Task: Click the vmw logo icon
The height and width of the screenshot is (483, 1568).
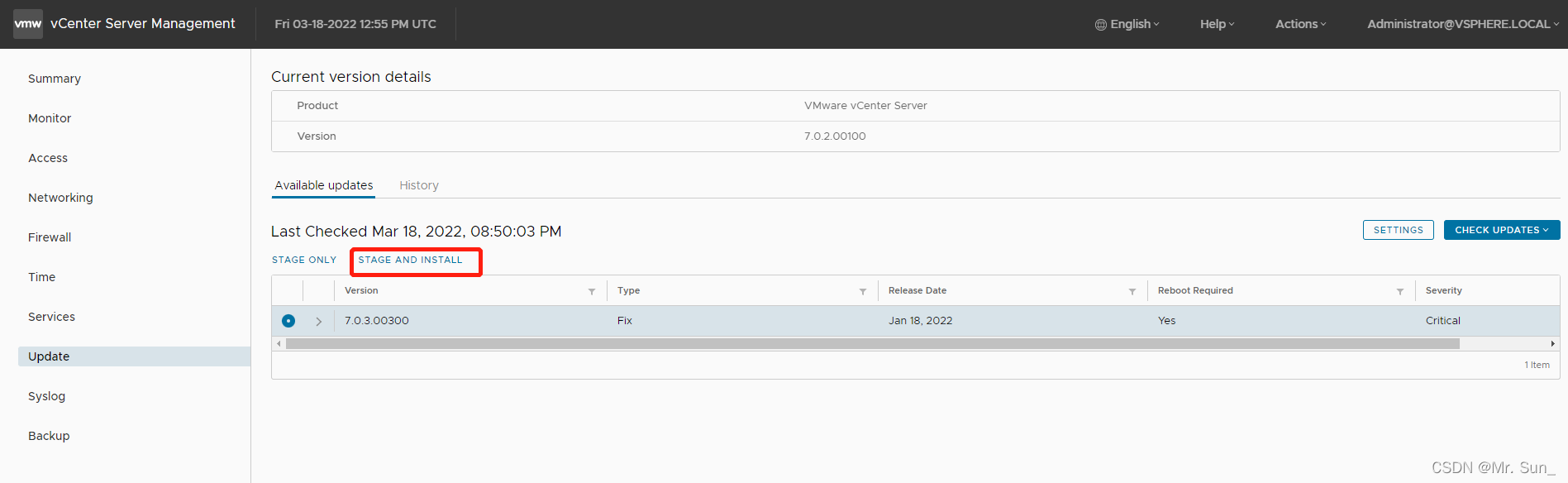Action: tap(28, 24)
